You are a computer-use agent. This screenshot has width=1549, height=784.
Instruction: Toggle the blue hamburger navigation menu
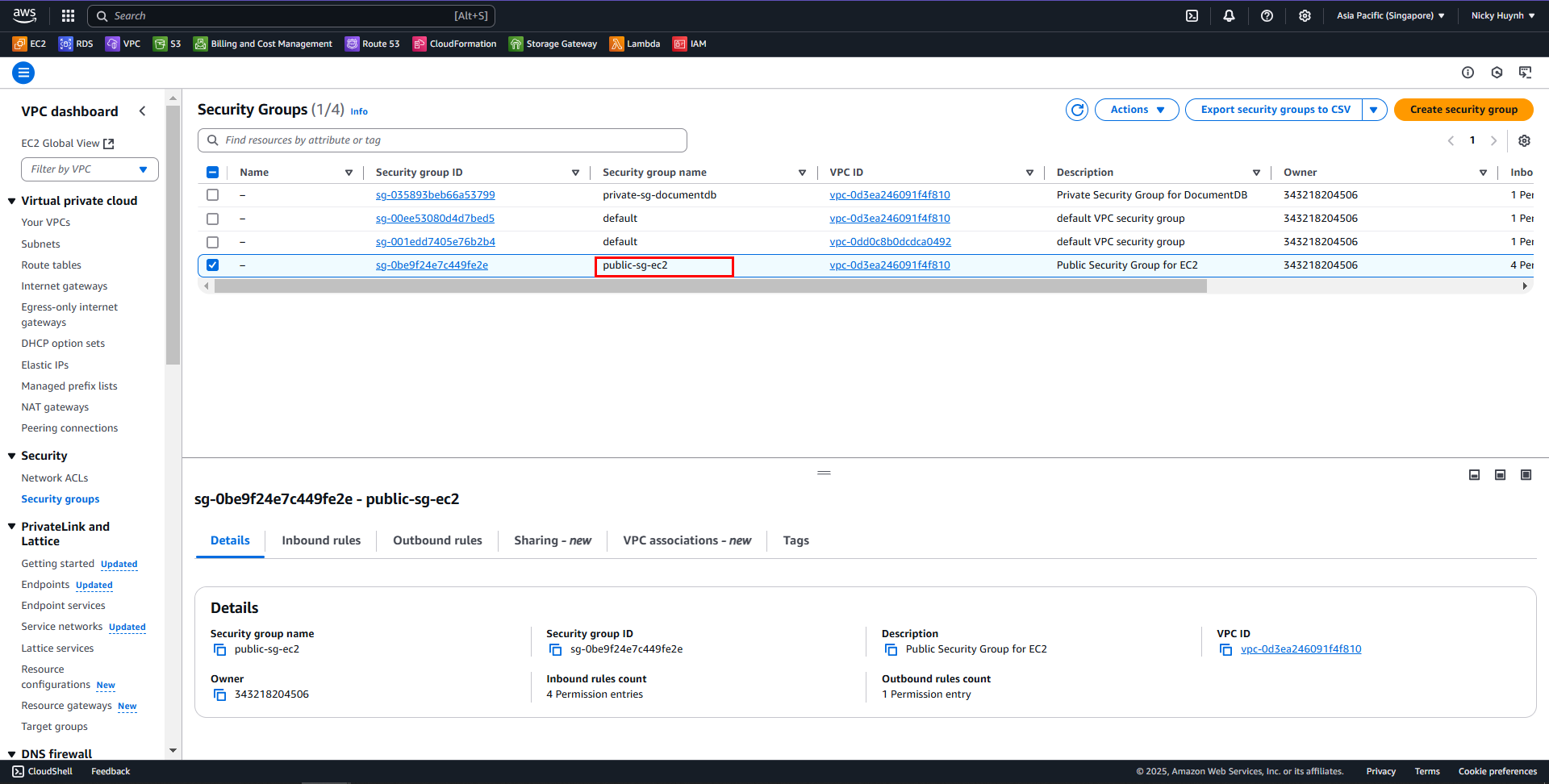[x=23, y=73]
